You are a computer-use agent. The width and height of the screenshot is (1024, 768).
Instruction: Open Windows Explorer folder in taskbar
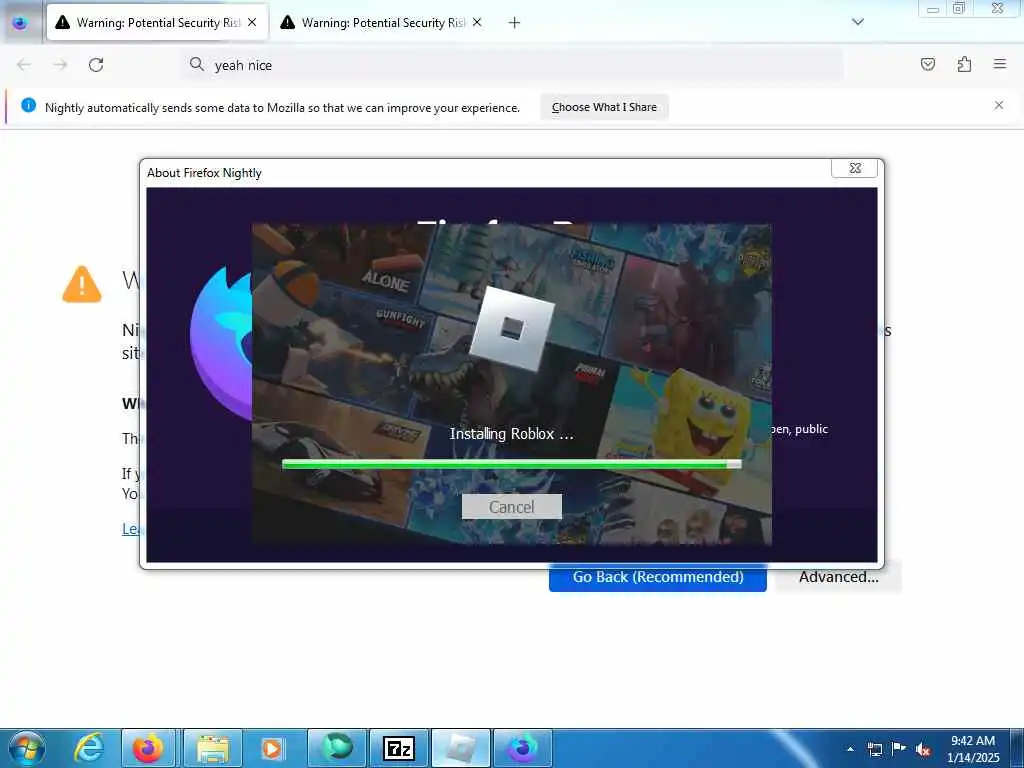pyautogui.click(x=212, y=748)
